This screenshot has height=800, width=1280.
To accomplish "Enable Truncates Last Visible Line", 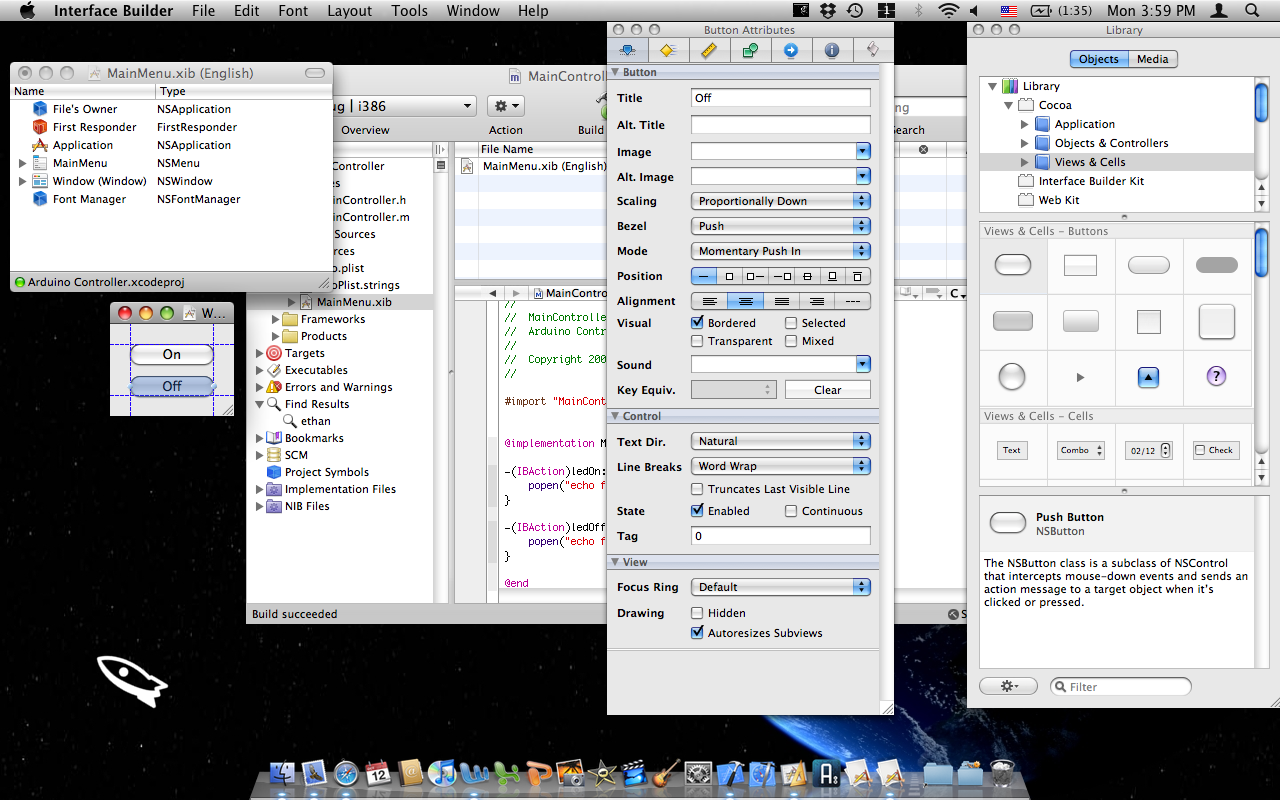I will click(698, 489).
